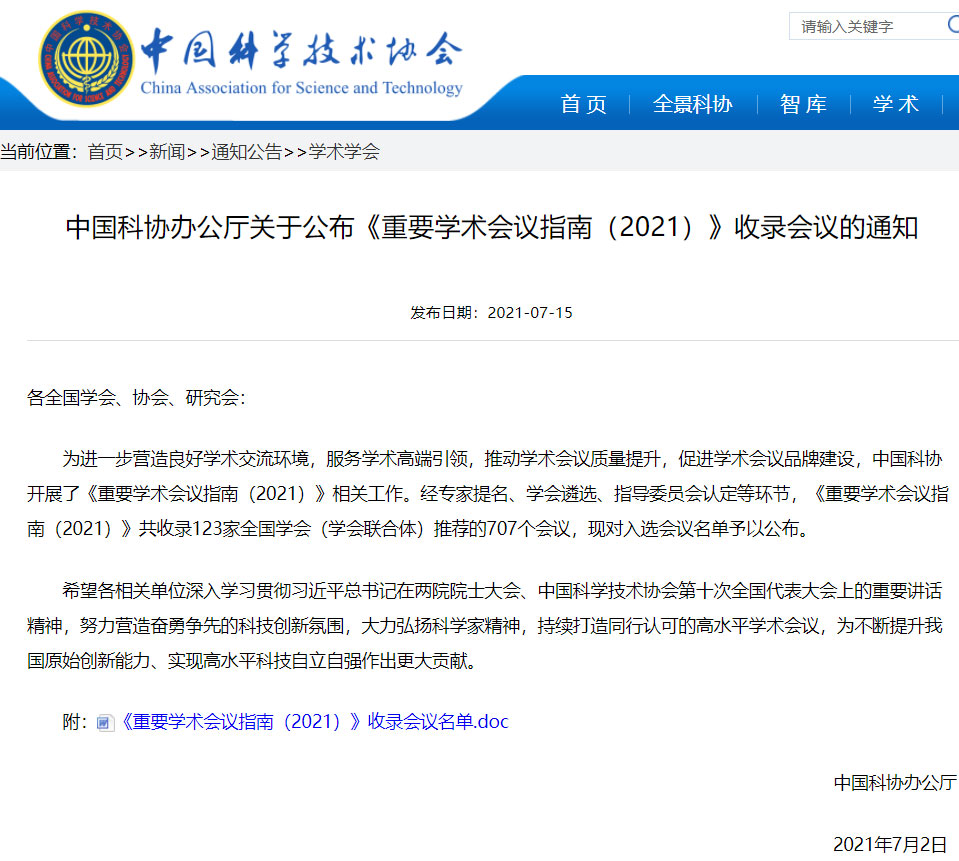Select the 学术 navigation tab

pos(895,104)
